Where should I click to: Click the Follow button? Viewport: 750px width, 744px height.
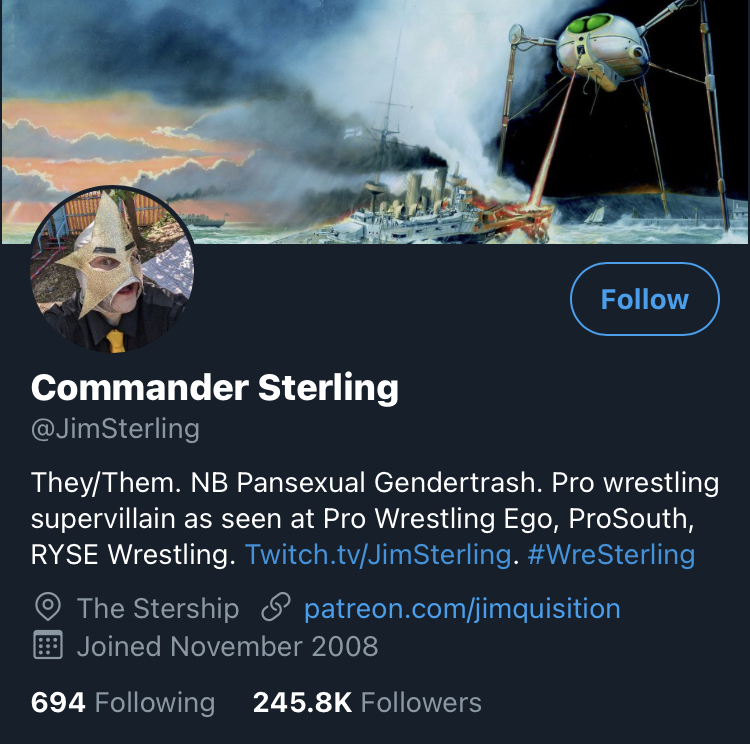coord(644,299)
